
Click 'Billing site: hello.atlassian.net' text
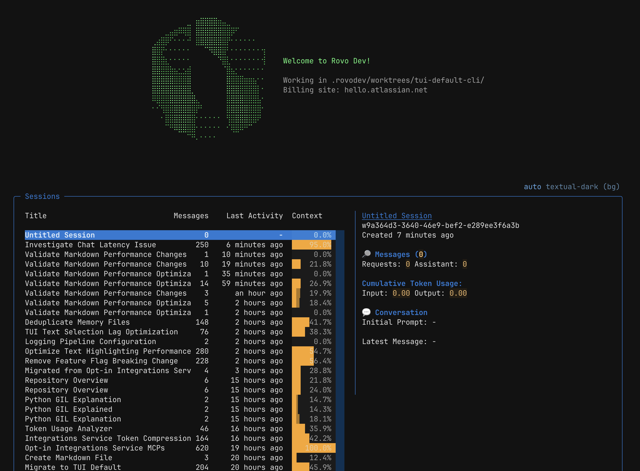[x=355, y=90]
